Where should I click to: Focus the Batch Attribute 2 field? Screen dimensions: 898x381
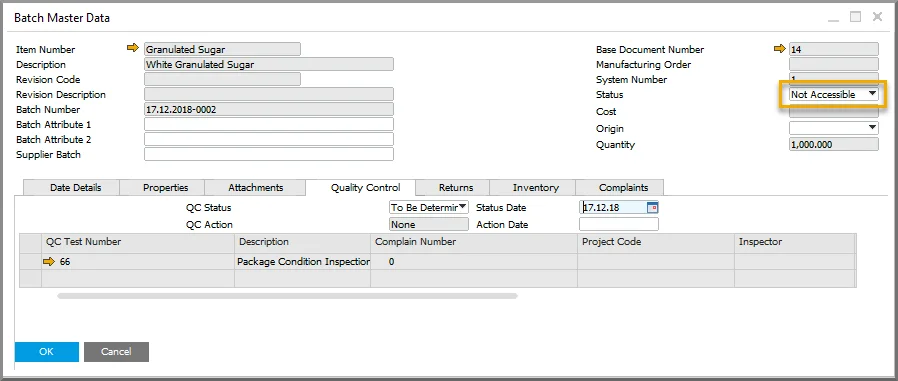(269, 139)
